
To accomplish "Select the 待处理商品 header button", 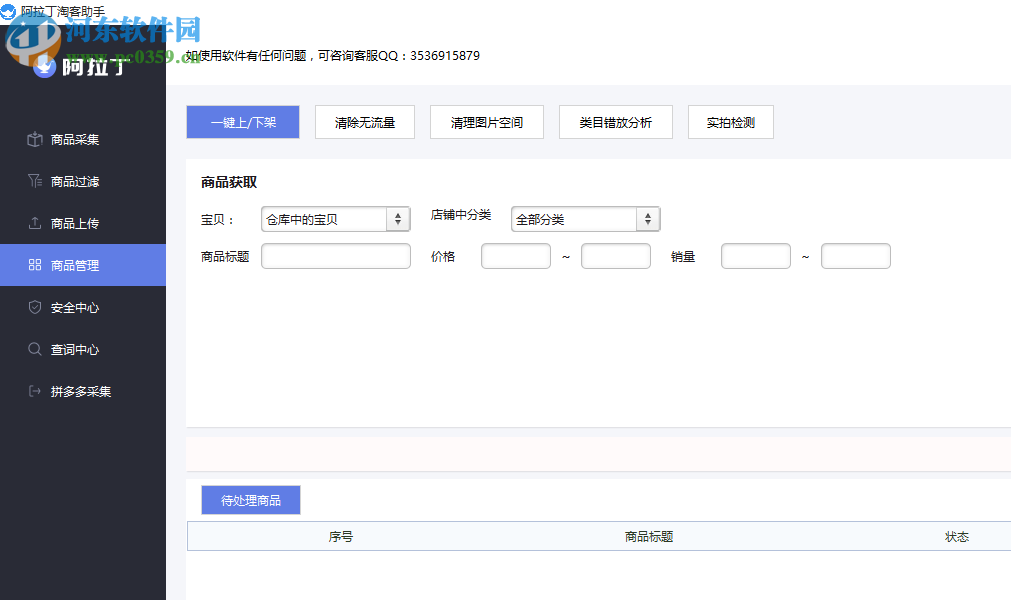I will coord(249,499).
